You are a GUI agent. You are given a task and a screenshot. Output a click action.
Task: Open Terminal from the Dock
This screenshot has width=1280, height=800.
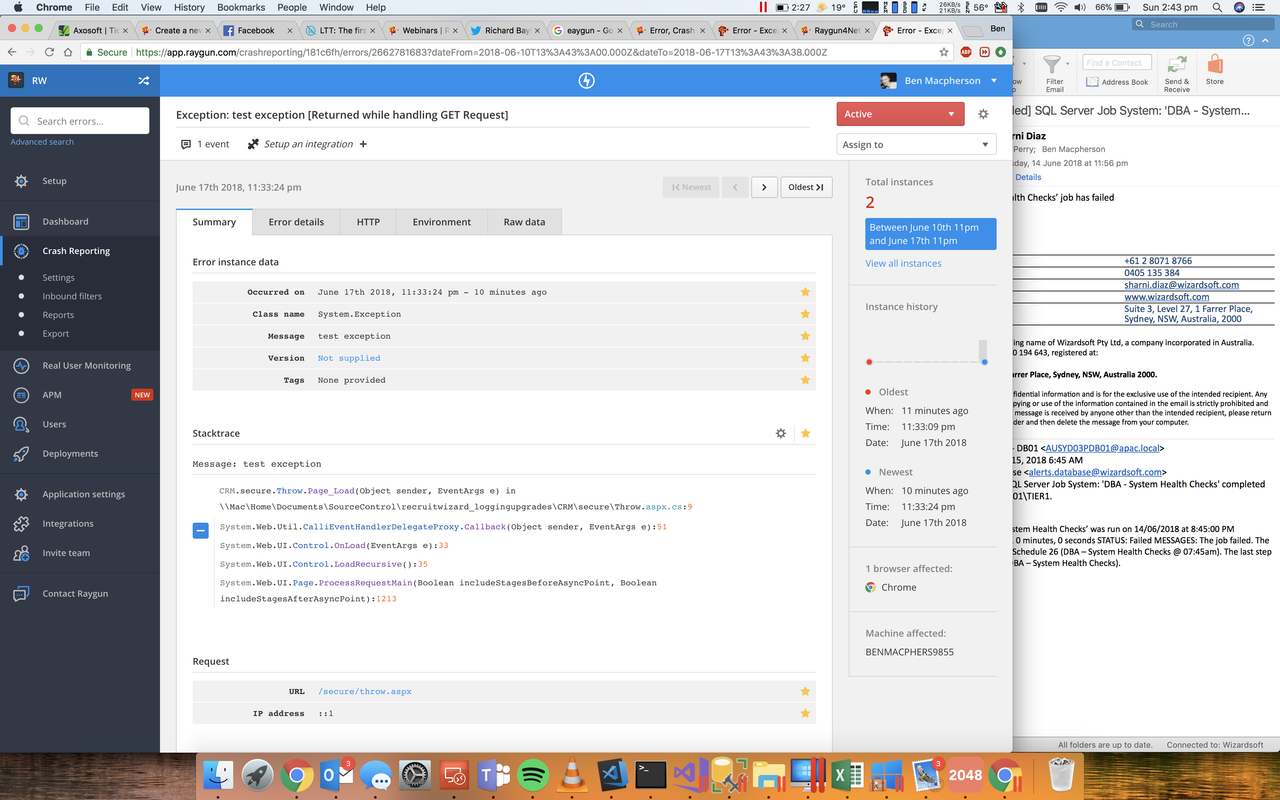point(651,775)
